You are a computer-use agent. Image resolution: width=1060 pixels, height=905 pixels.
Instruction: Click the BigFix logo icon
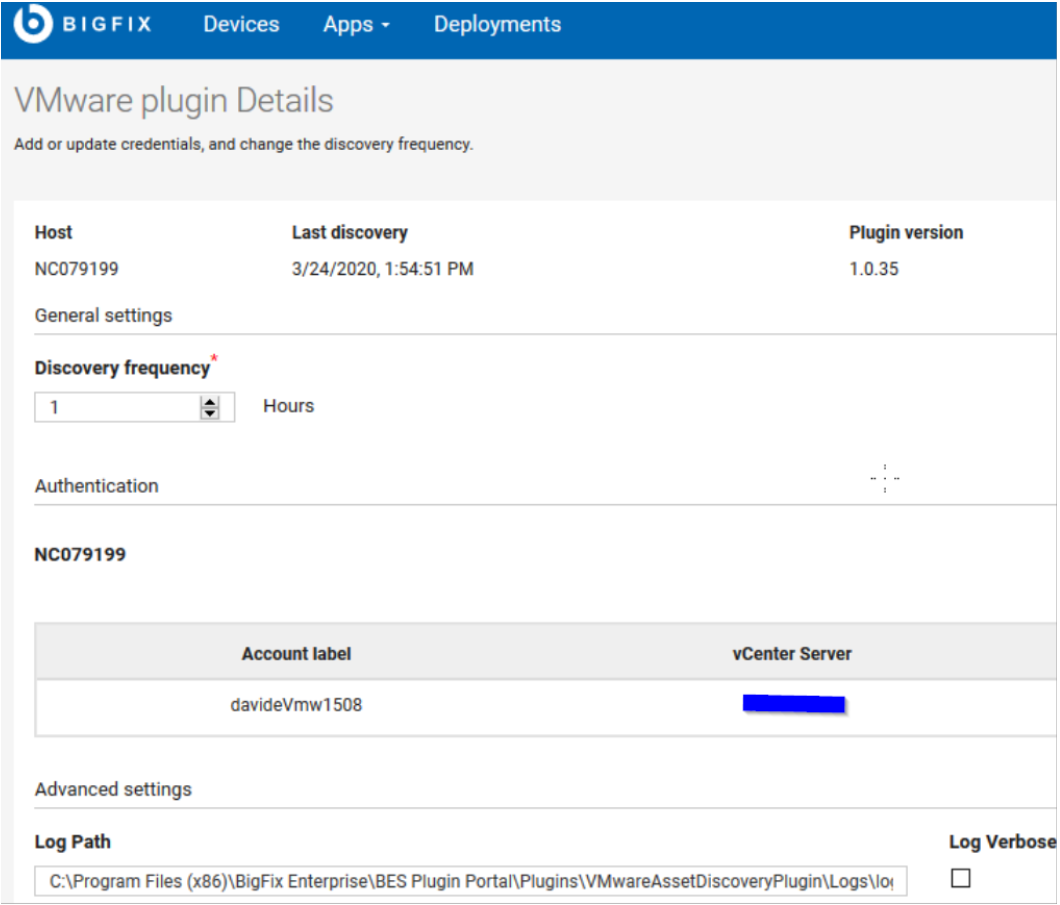[32, 23]
